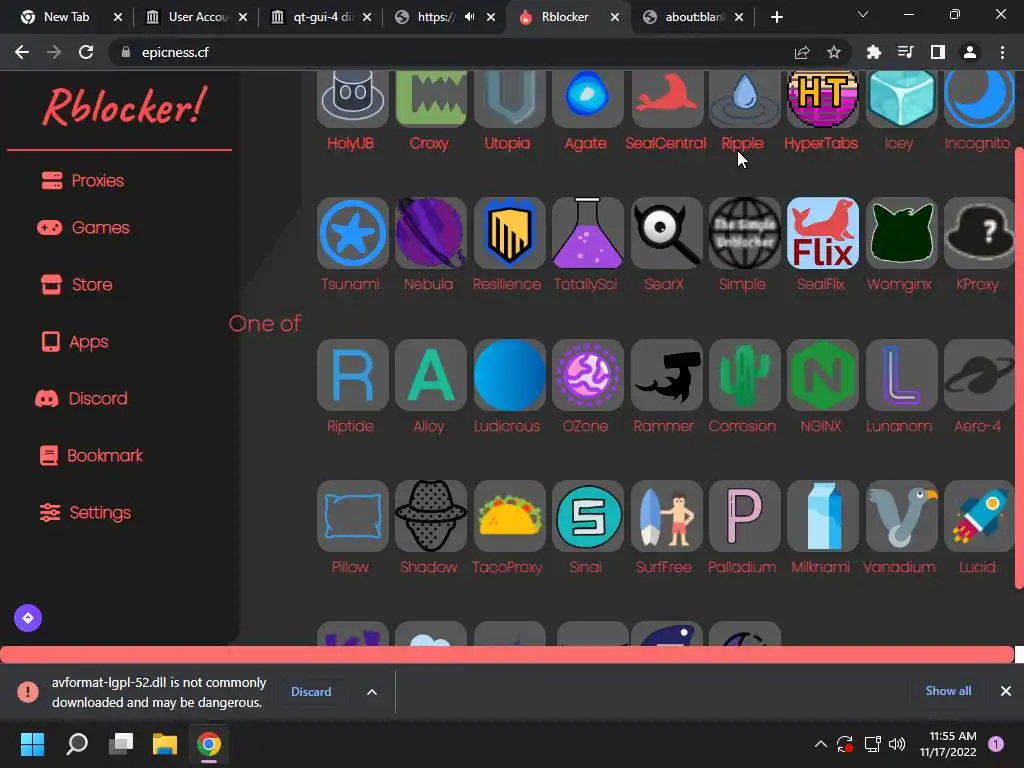Click the purple floating round button
The image size is (1024, 768).
coord(28,618)
